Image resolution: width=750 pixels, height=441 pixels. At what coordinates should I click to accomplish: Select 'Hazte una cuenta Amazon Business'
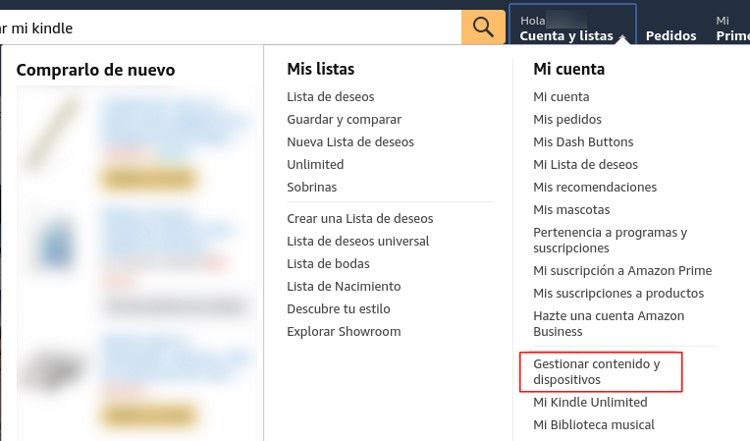608,323
